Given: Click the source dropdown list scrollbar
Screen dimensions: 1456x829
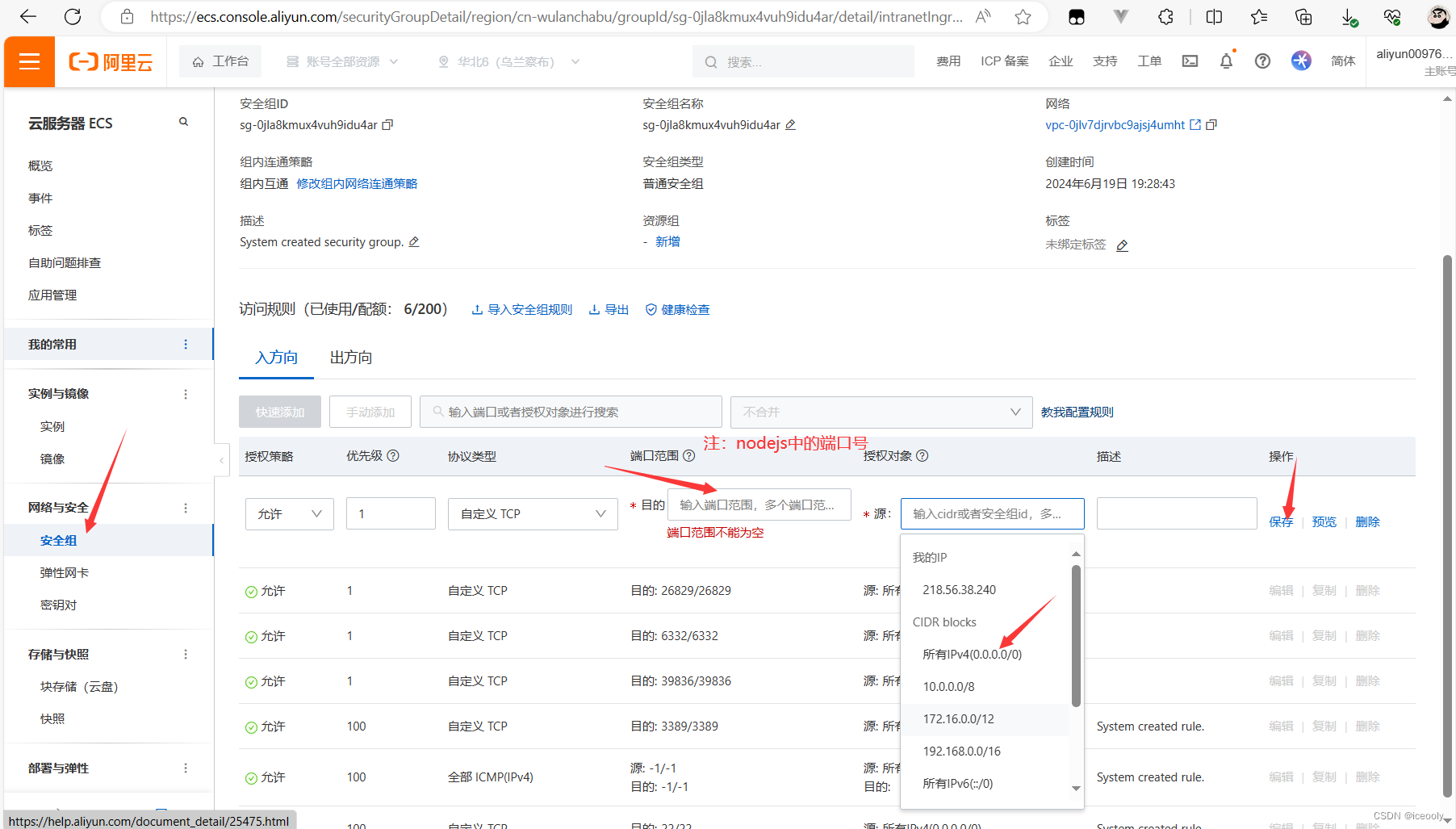Looking at the screenshot, I should coord(1076,636).
